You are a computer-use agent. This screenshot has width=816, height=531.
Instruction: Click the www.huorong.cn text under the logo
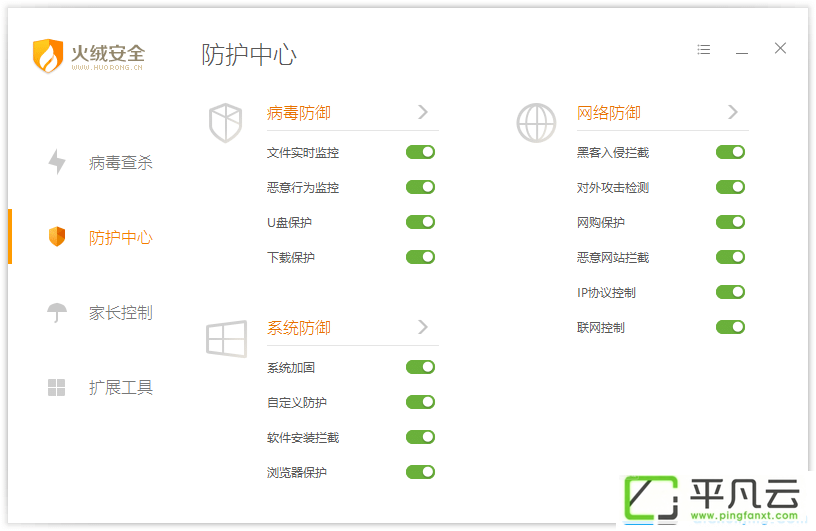(x=107, y=68)
